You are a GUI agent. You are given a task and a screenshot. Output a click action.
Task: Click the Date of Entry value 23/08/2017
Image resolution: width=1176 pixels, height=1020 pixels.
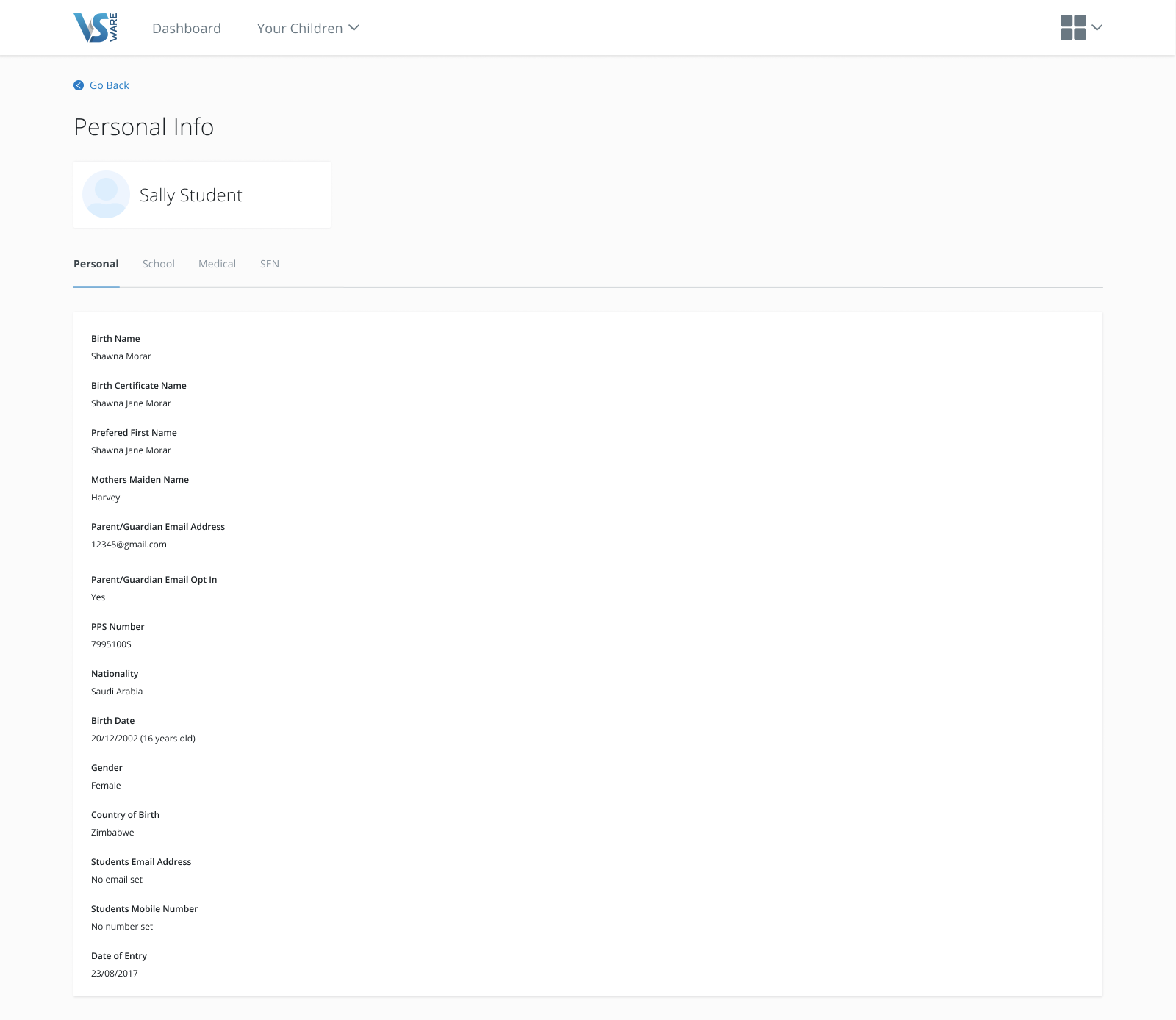(x=115, y=974)
